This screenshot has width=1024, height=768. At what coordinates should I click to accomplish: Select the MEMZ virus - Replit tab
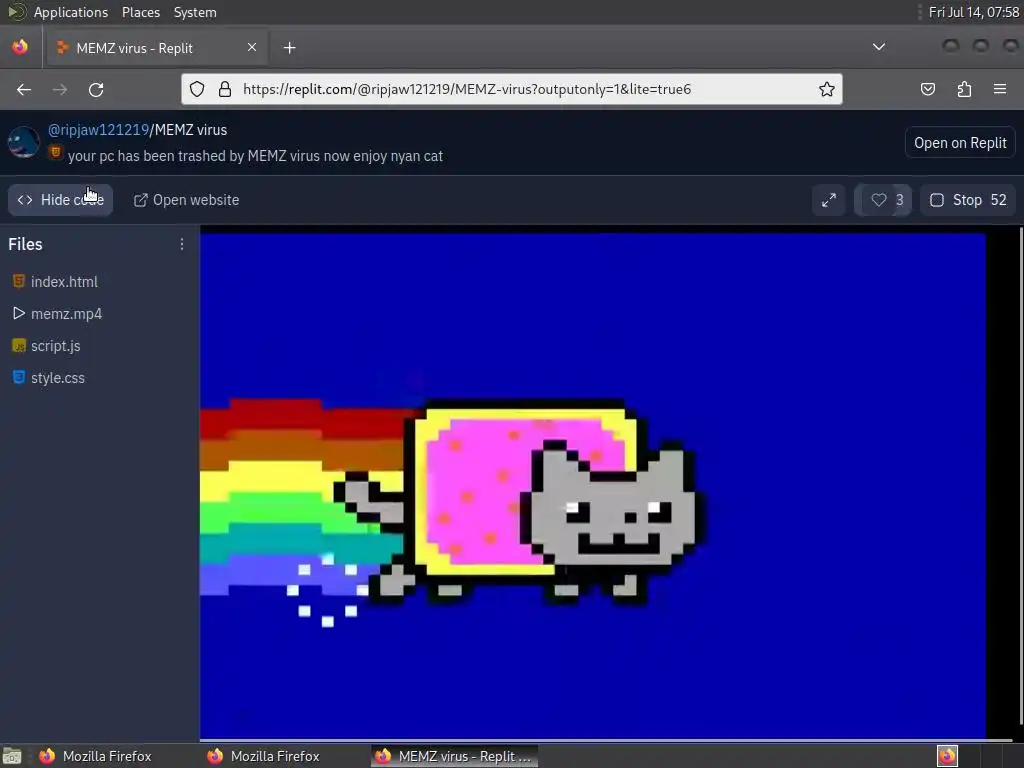point(157,48)
